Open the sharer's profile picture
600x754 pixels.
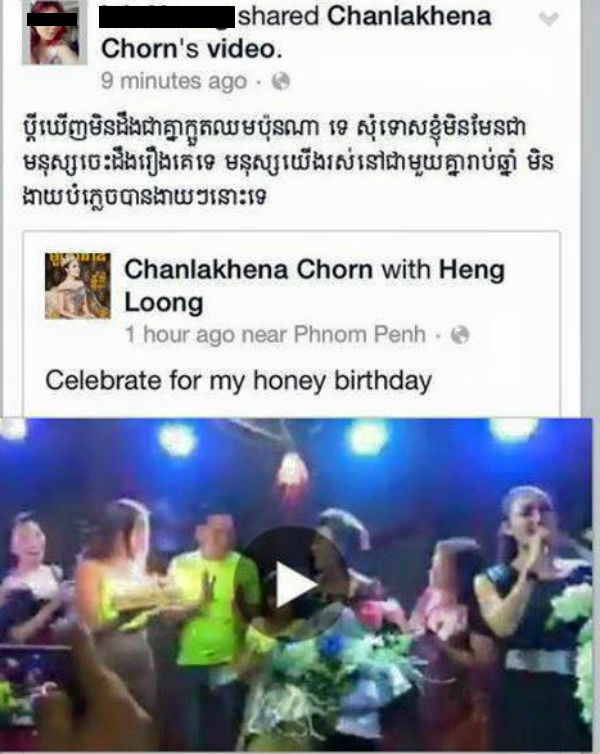pos(54,32)
